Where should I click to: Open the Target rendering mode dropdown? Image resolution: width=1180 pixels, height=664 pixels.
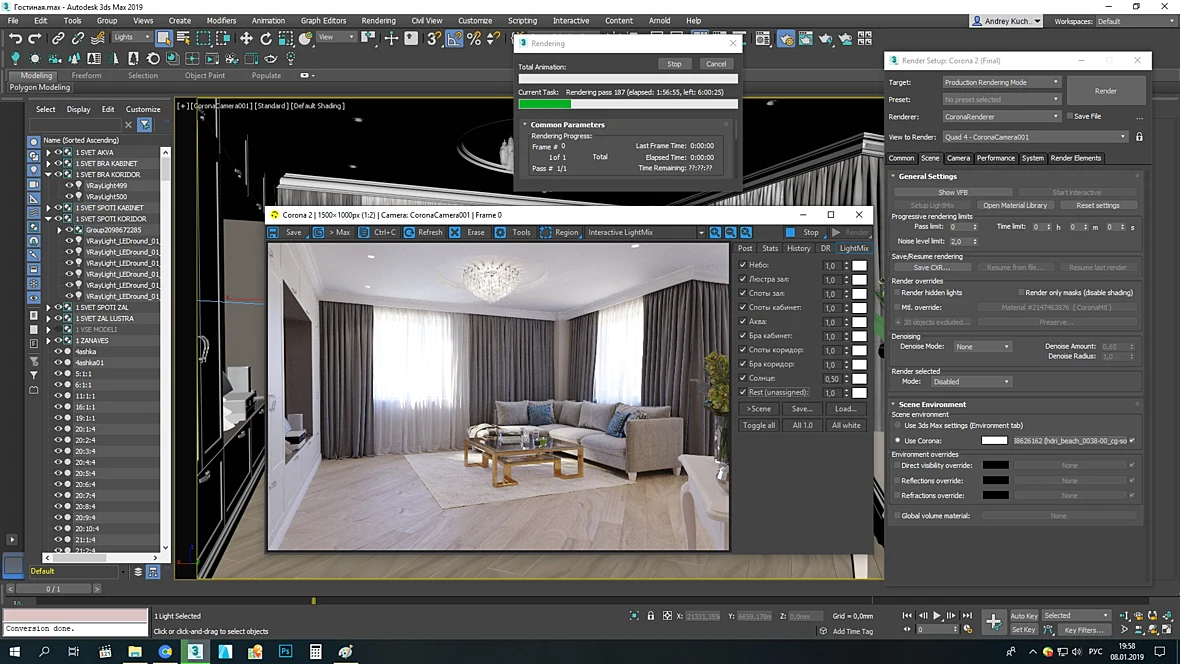(1001, 82)
